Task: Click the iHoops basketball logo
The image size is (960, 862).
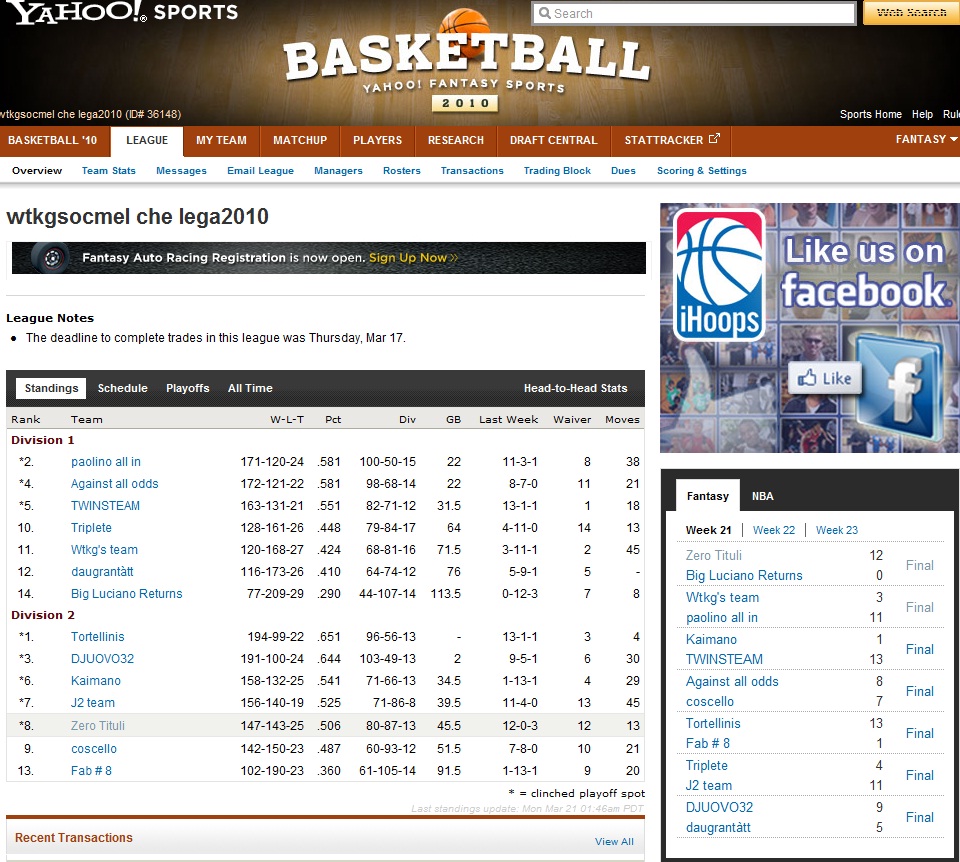Action: pyautogui.click(x=719, y=275)
